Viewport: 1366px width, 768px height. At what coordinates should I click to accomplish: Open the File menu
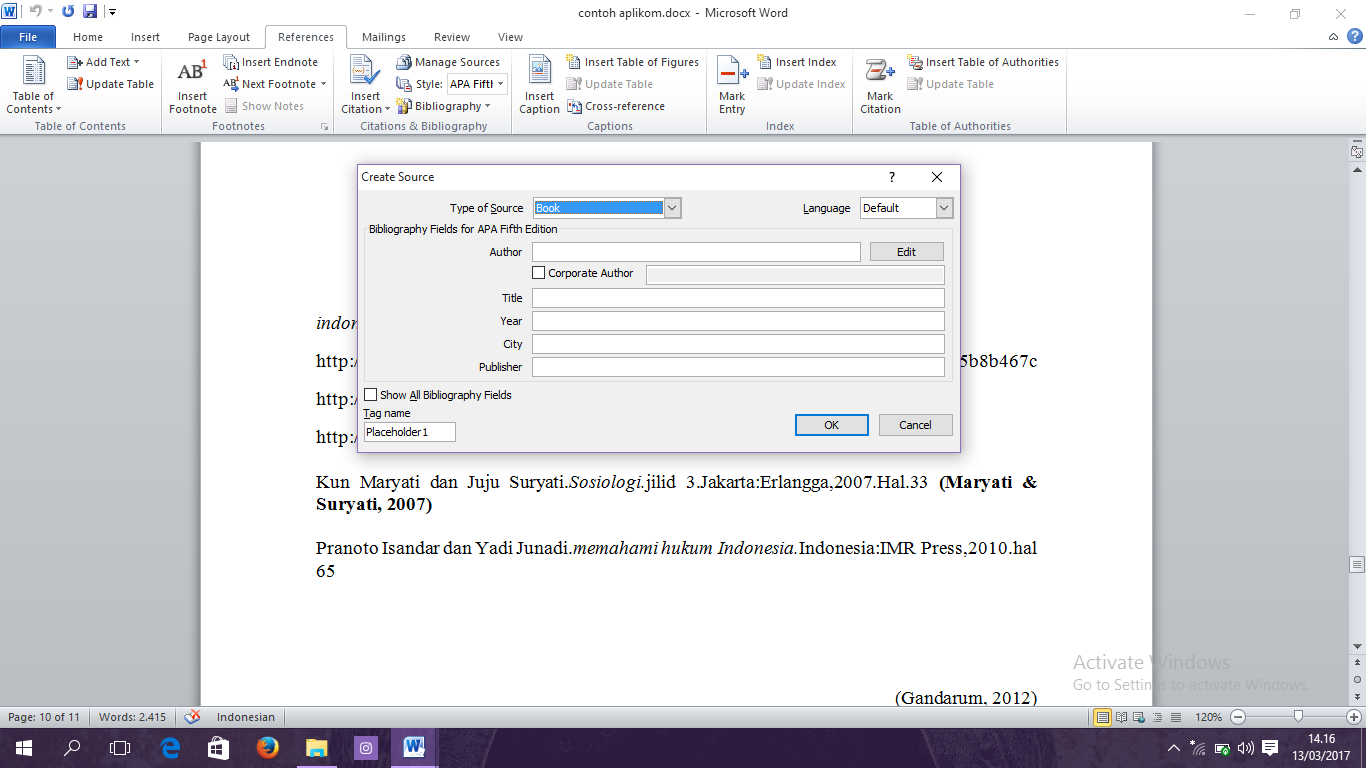click(x=28, y=36)
